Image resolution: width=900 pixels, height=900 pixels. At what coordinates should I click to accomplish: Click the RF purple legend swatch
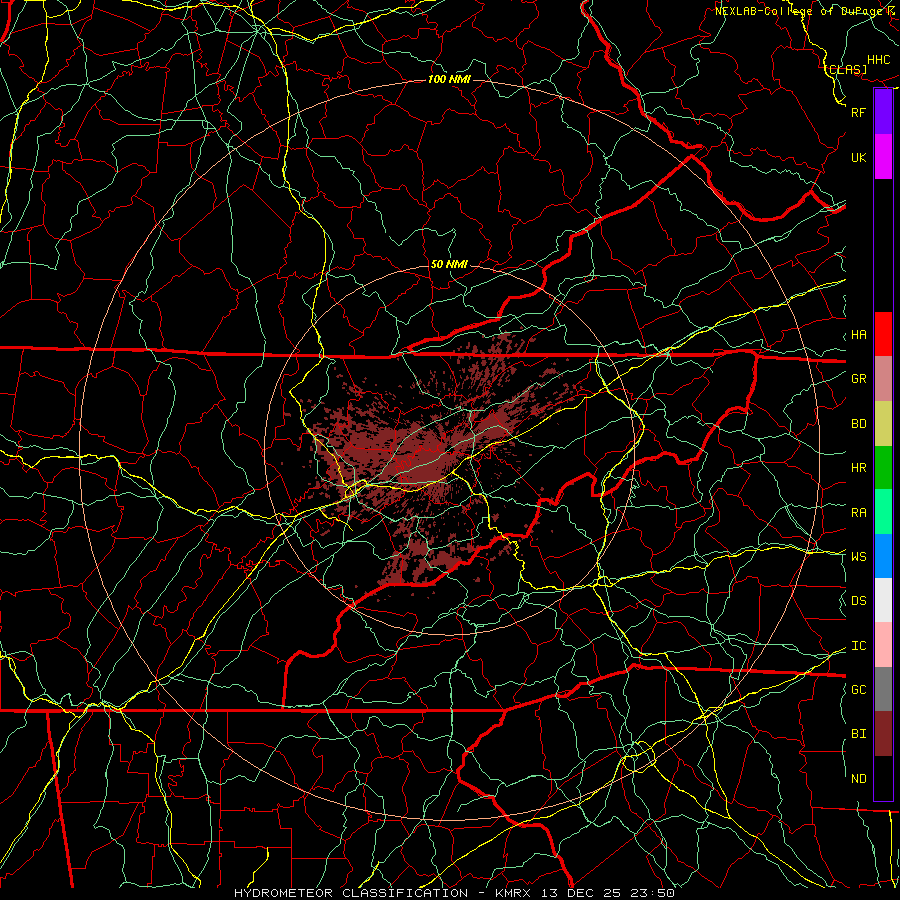click(x=883, y=112)
